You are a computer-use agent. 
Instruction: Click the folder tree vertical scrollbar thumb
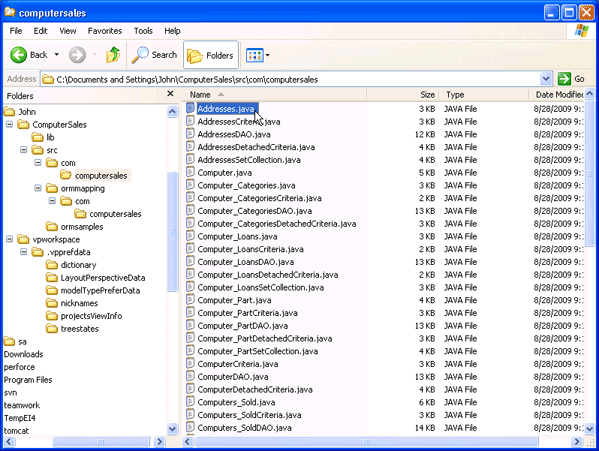(x=172, y=231)
